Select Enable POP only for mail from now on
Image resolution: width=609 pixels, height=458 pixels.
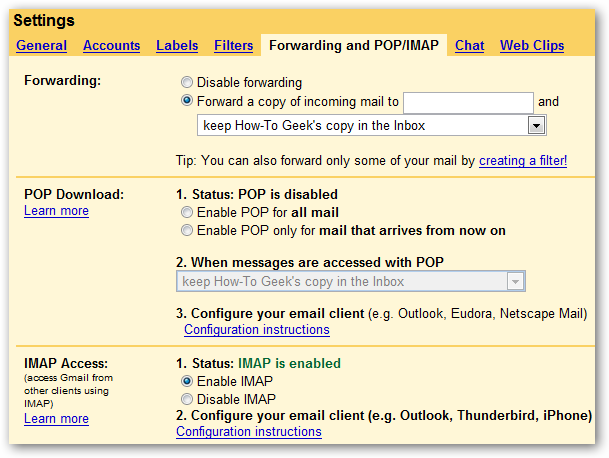point(187,230)
